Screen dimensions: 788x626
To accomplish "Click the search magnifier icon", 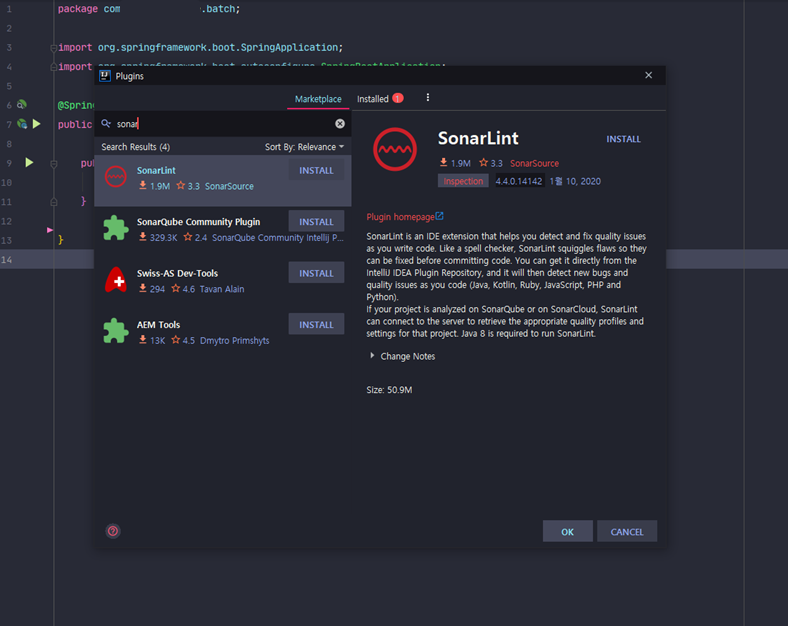I will [x=106, y=123].
